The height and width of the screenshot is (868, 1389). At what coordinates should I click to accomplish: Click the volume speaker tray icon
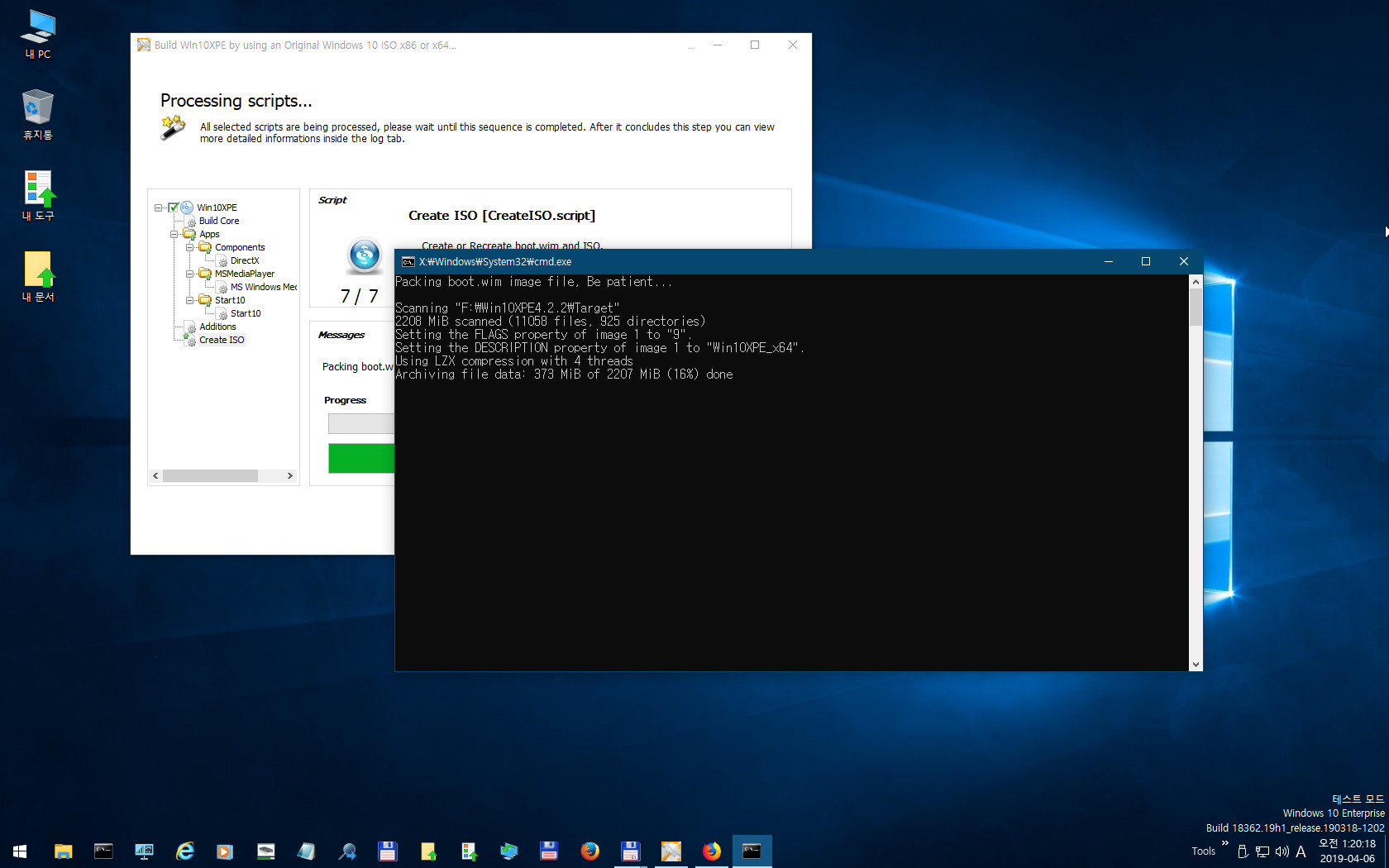(1282, 851)
